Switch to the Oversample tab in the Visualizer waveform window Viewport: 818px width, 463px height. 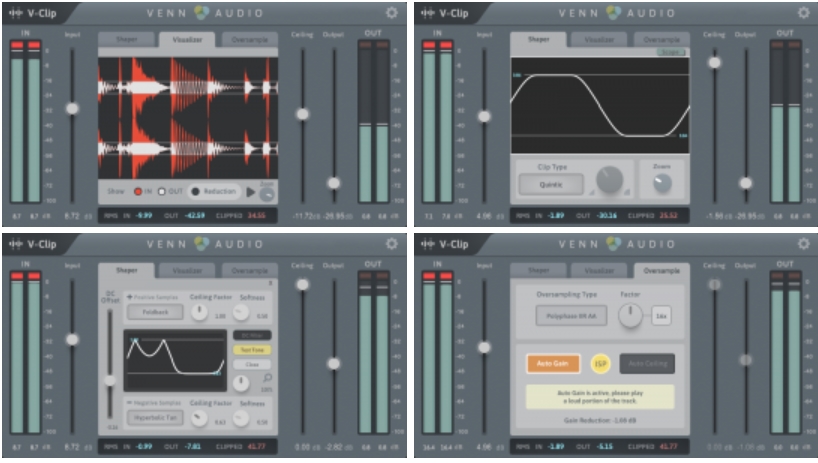[250, 40]
